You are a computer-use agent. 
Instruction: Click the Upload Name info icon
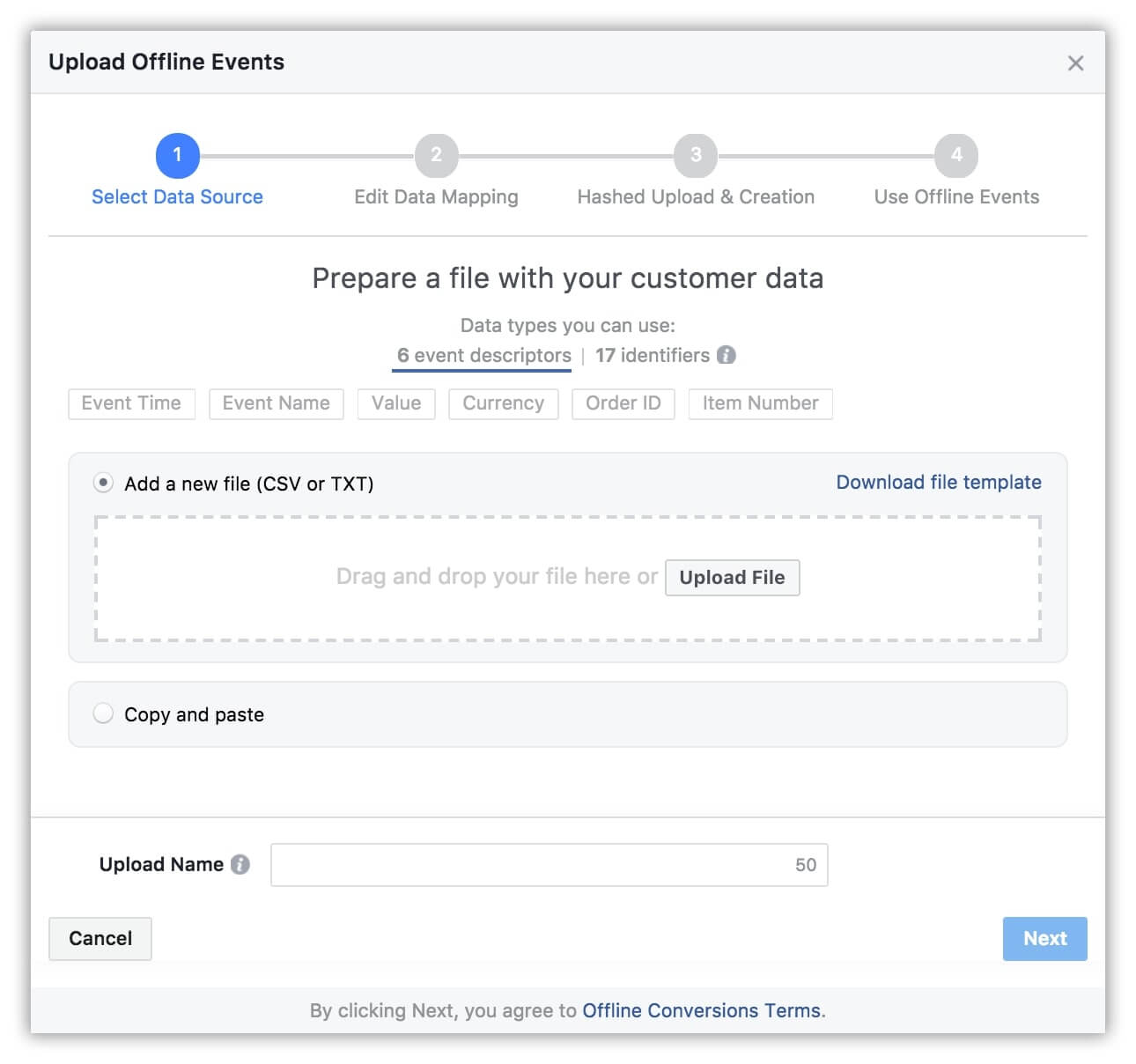pyautogui.click(x=240, y=865)
